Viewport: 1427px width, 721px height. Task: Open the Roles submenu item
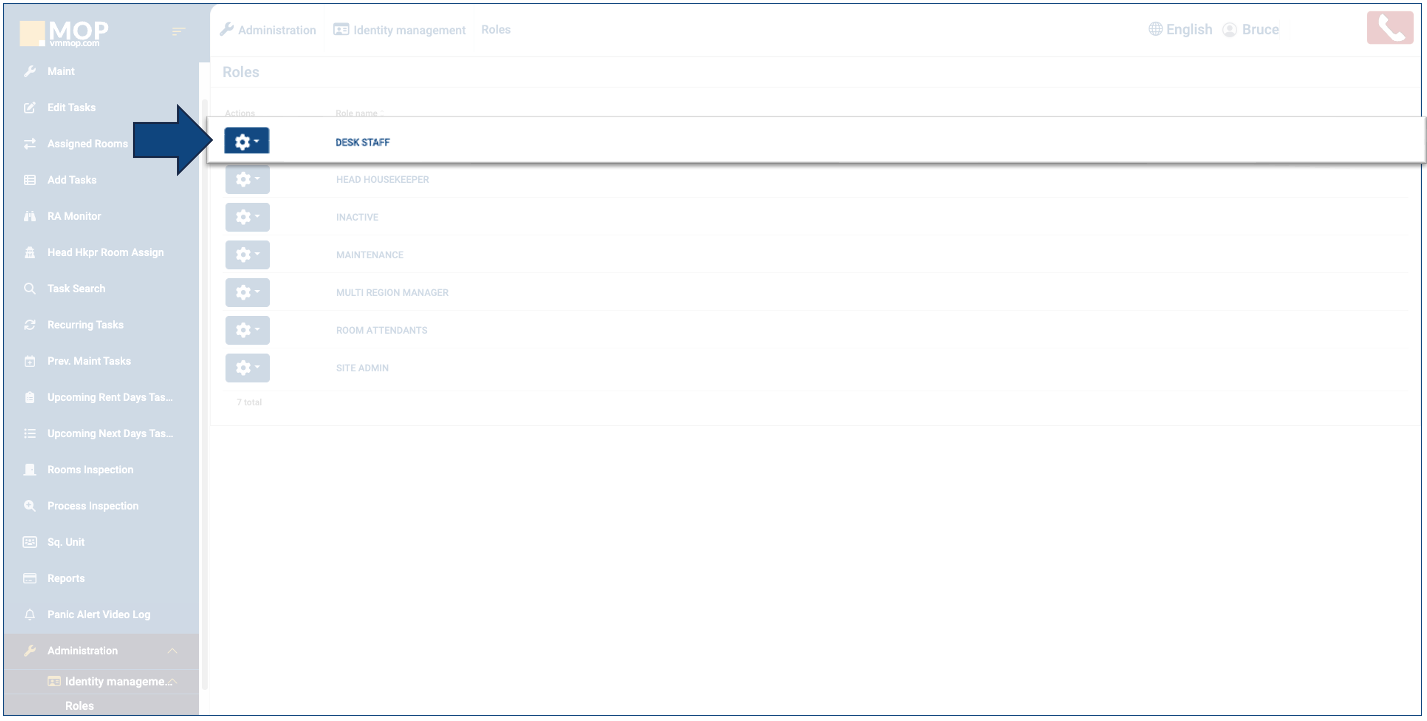79,706
